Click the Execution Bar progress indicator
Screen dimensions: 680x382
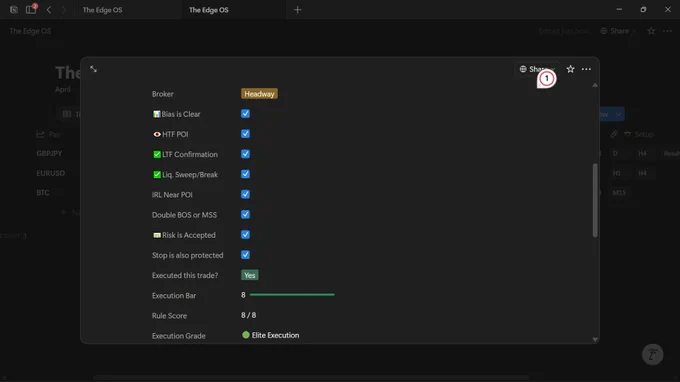click(288, 295)
